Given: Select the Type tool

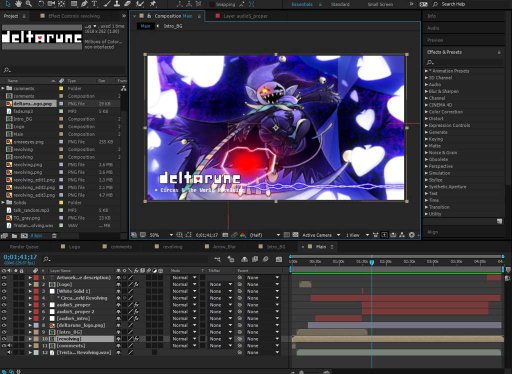Looking at the screenshot, I should pyautogui.click(x=94, y=4).
